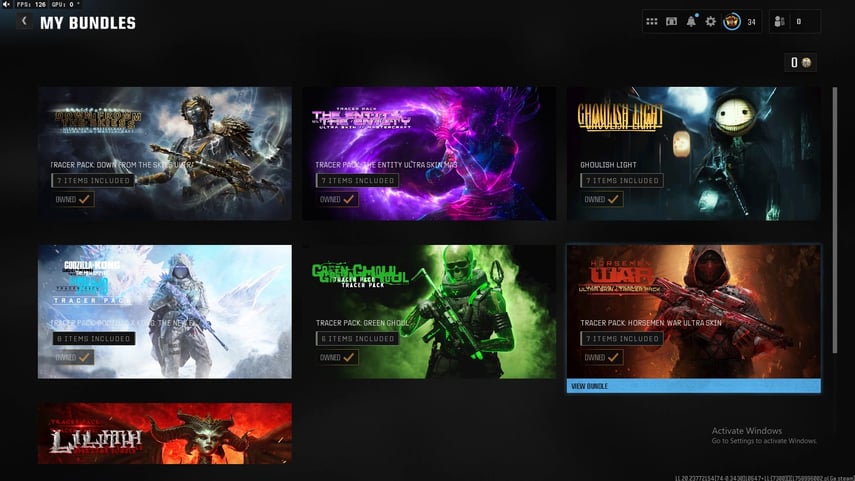Click '6 Items Included' on Green Ghoul
Screen dimensions: 855x481
(357, 339)
